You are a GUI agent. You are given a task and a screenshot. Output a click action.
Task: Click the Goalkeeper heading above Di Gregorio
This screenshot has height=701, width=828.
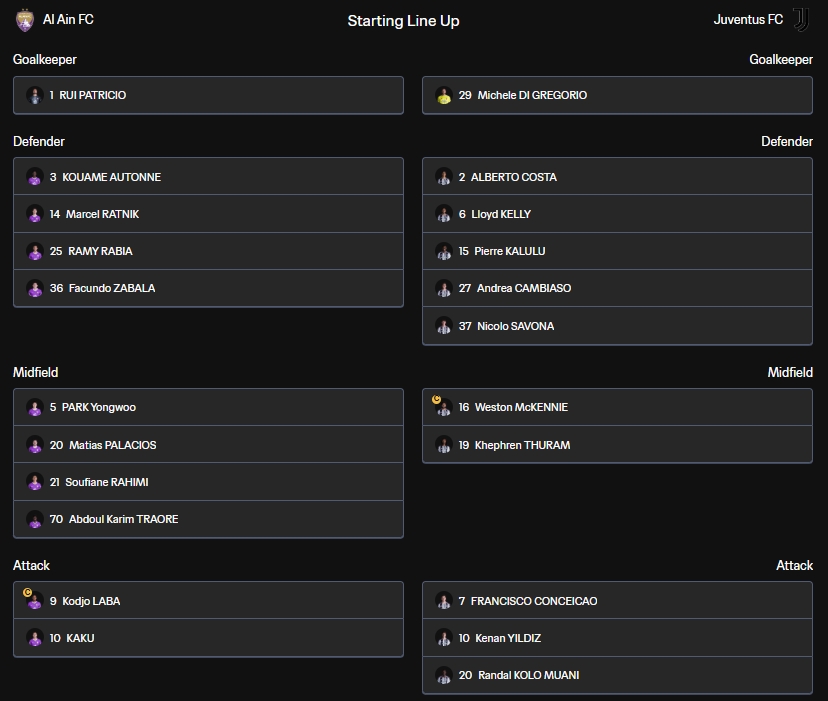(781, 59)
